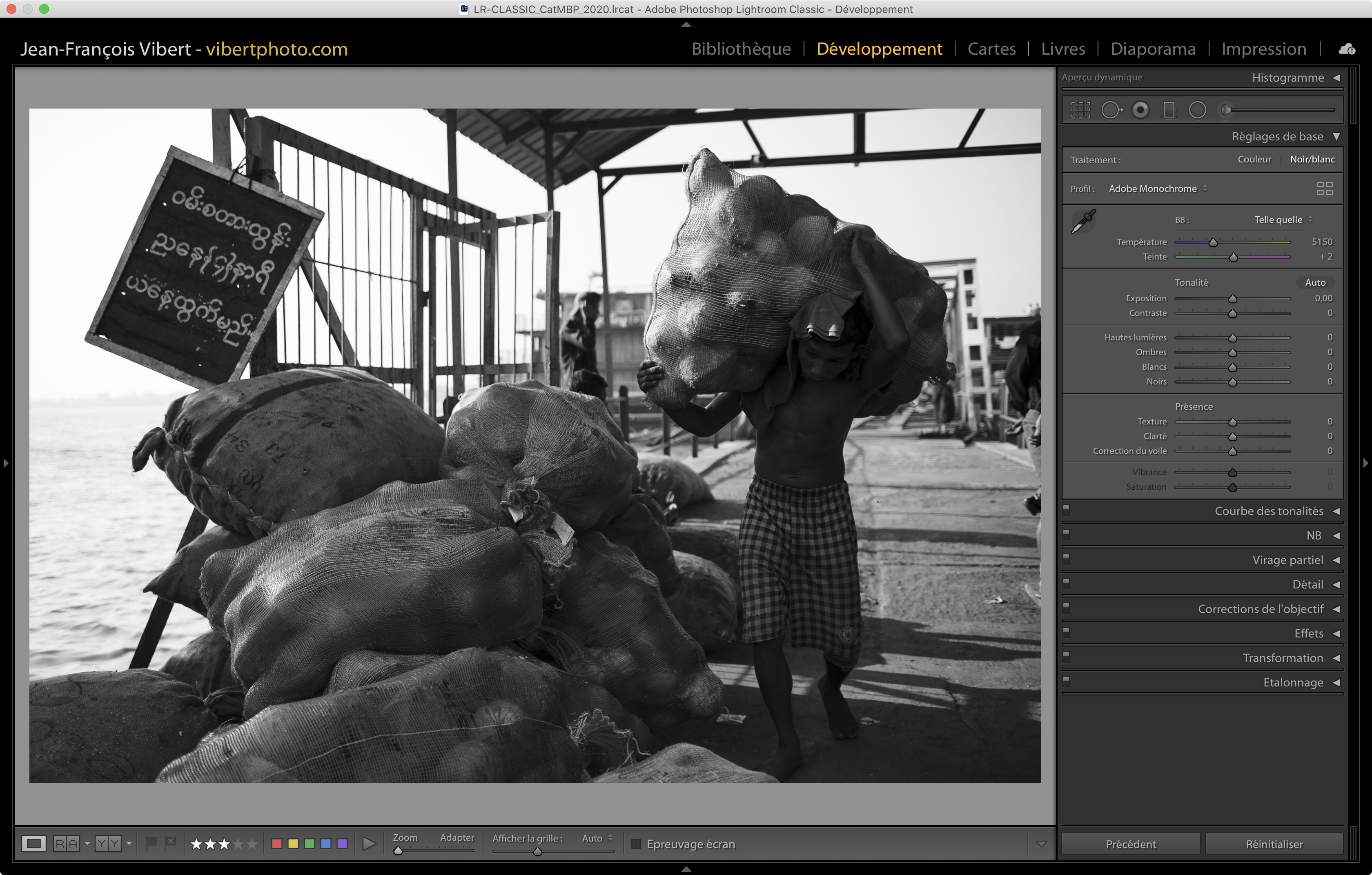Screen dimensions: 1372x875
Task: Click the Réinitialiser button
Action: click(1274, 844)
